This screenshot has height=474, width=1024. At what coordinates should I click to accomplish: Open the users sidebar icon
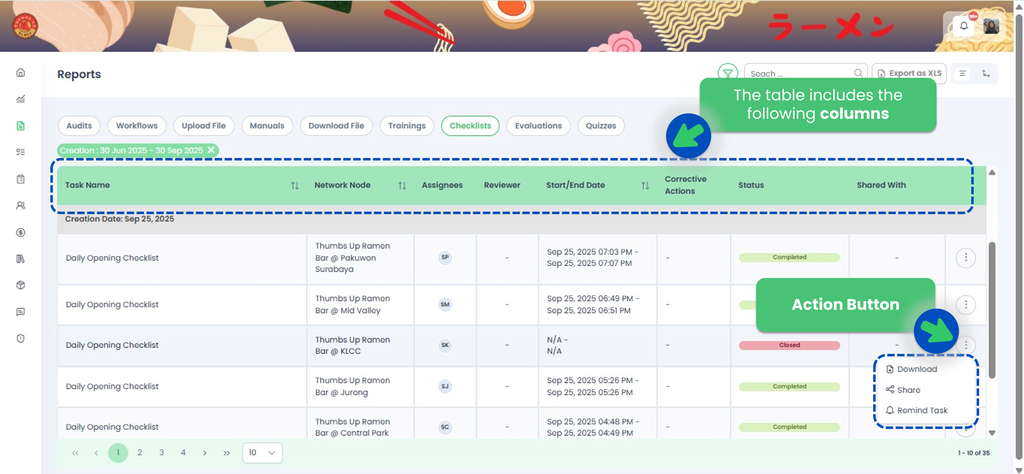point(20,205)
